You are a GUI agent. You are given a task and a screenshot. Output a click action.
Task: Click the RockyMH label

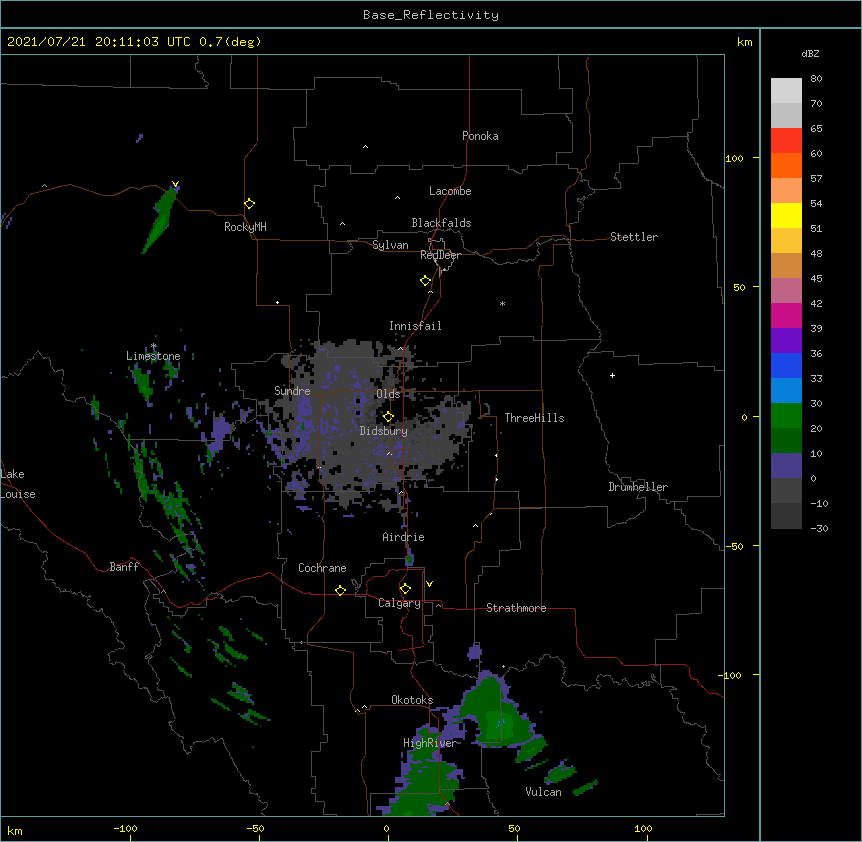coord(245,227)
